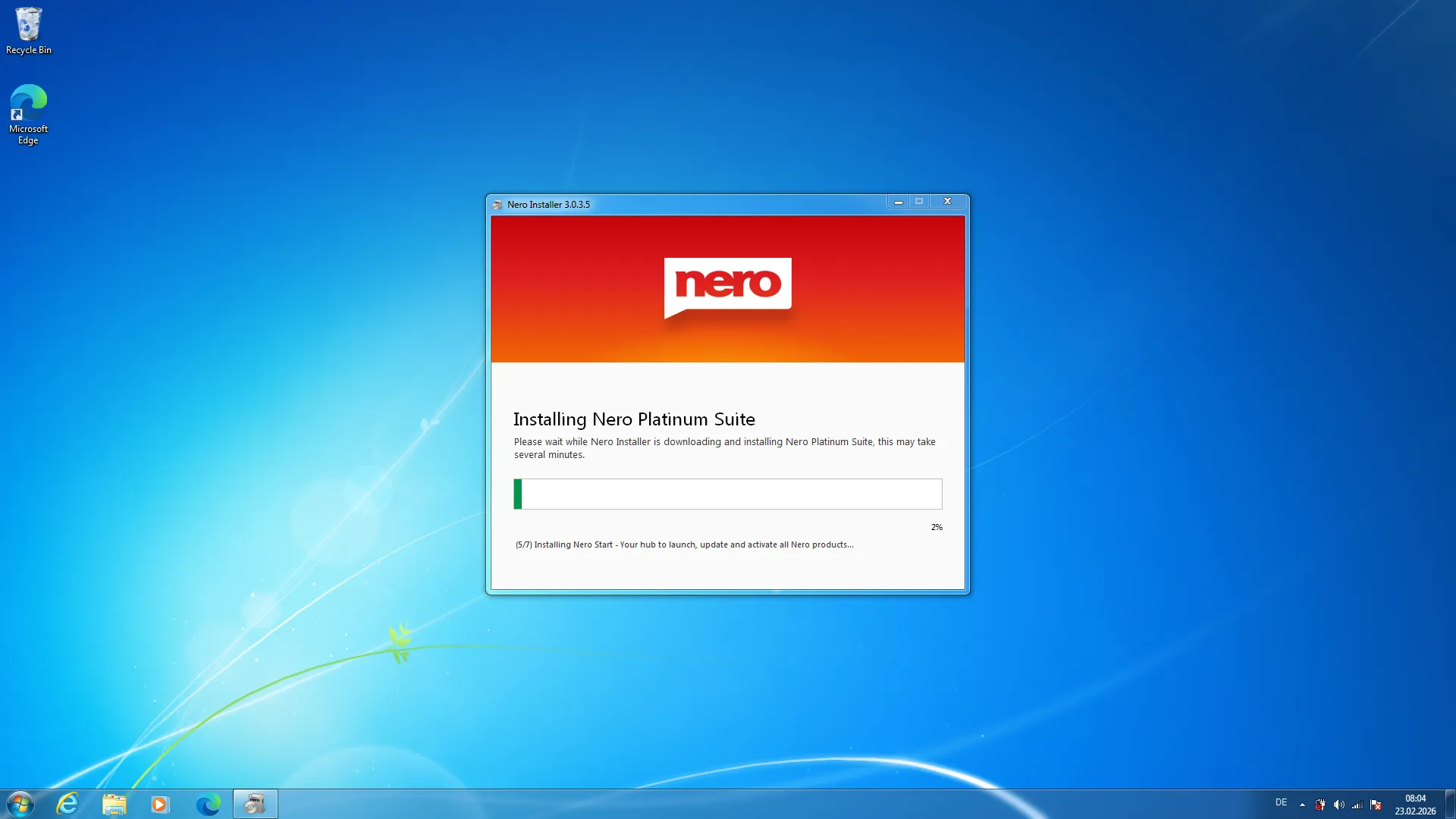Click the green installation progress bar

coord(519,494)
